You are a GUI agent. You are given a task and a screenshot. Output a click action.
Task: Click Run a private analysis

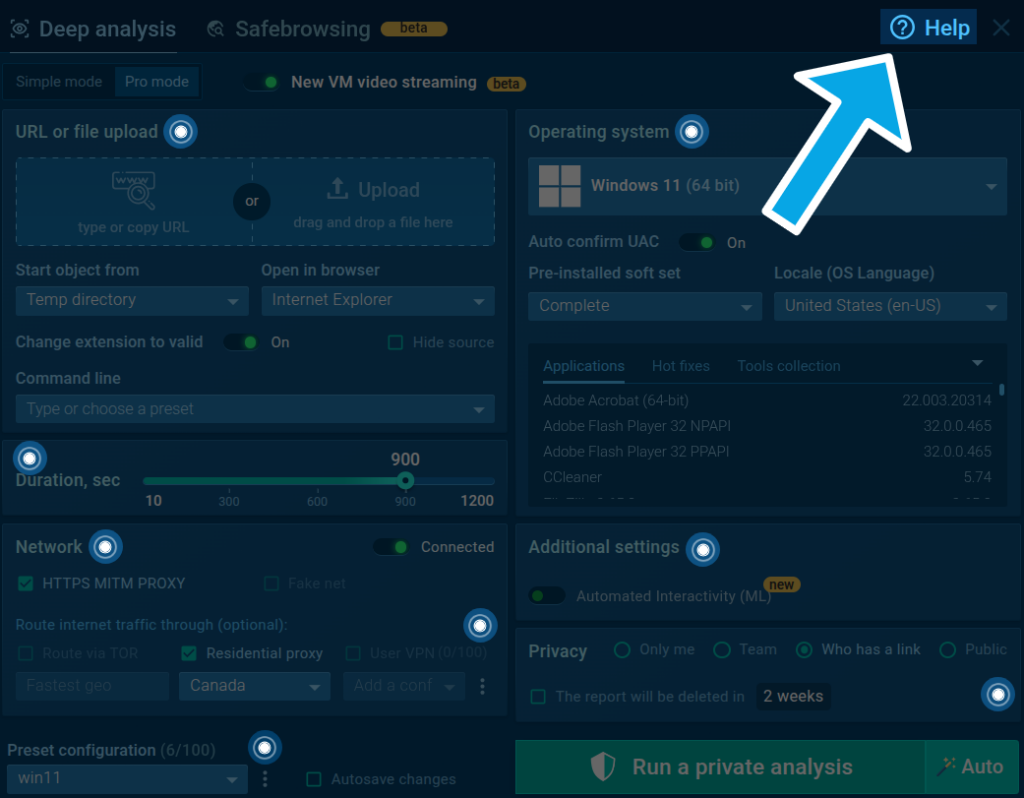point(720,767)
